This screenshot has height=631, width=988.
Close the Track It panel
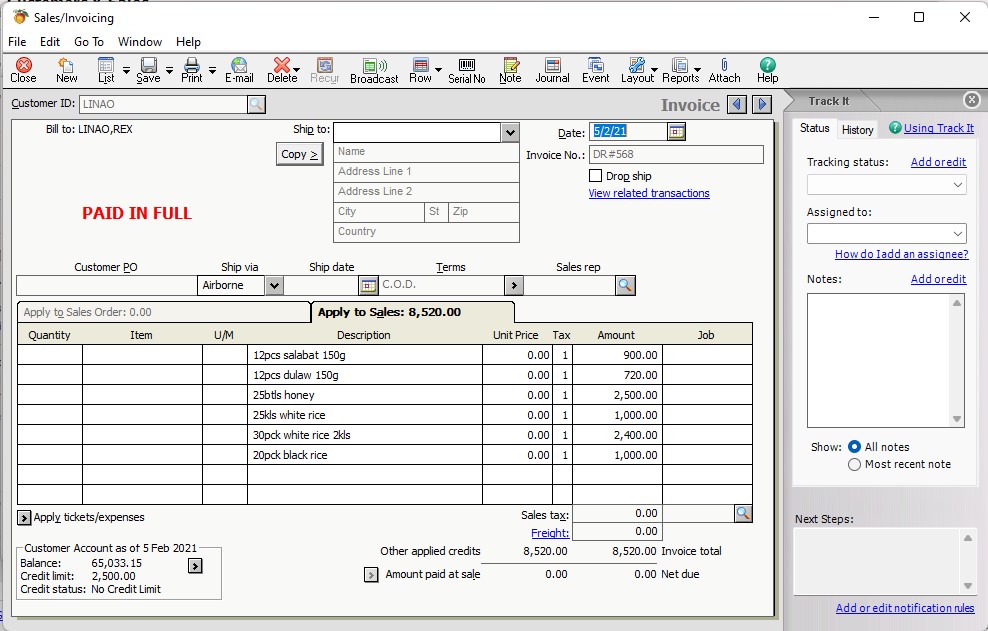tap(972, 100)
